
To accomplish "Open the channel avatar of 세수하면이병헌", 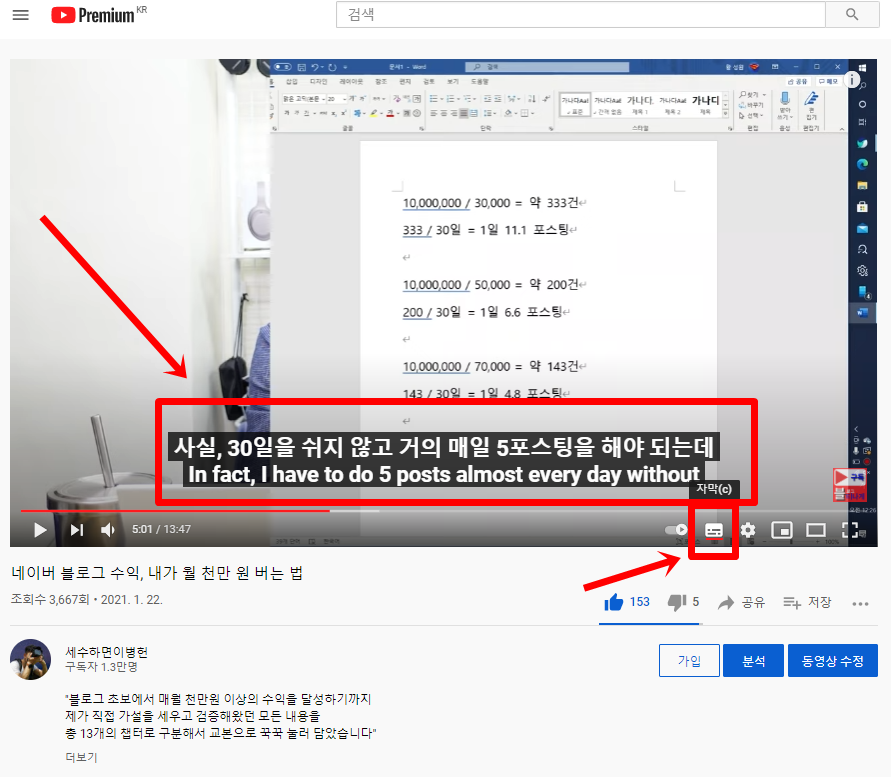I will point(31,659).
